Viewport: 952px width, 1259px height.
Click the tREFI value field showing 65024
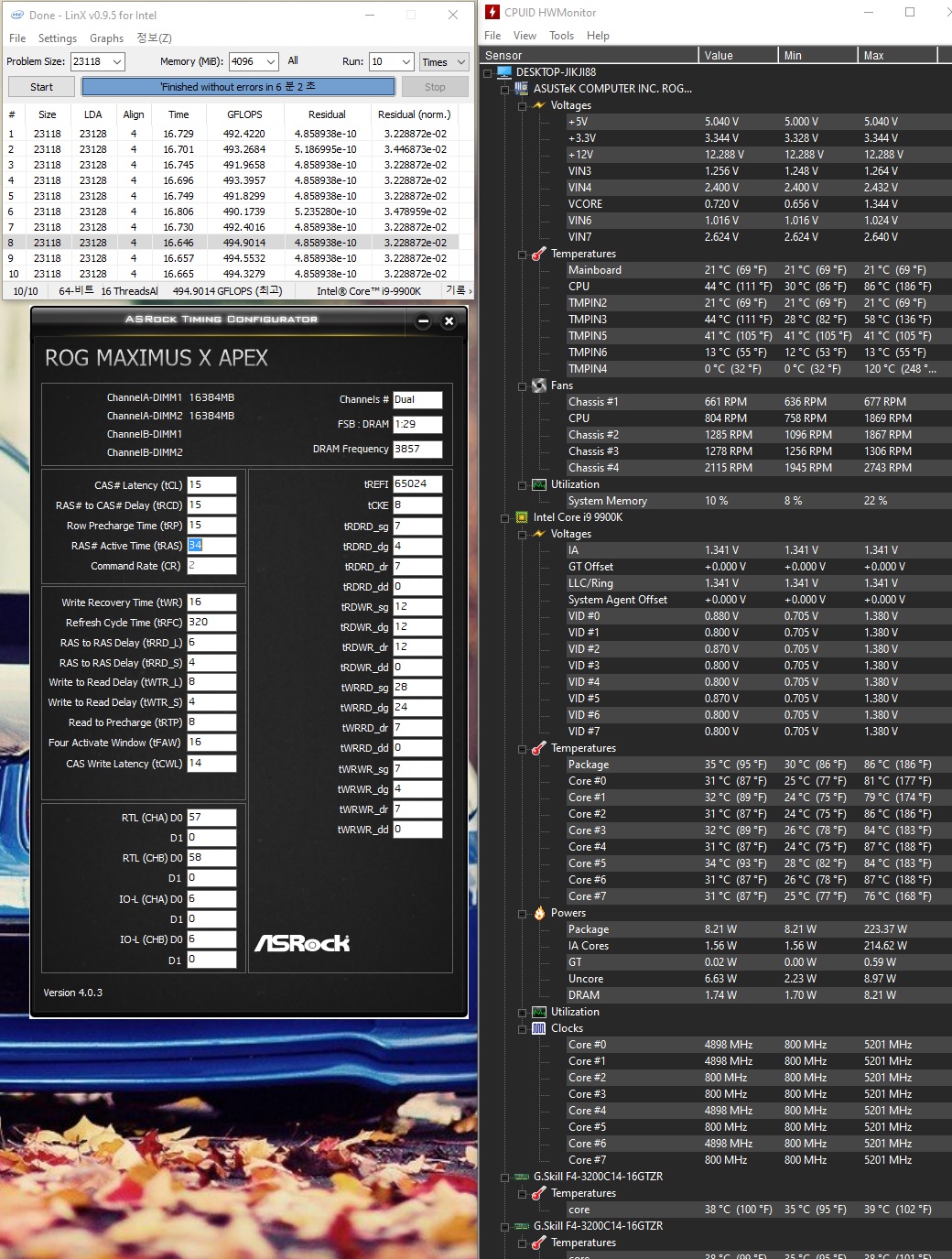point(417,484)
